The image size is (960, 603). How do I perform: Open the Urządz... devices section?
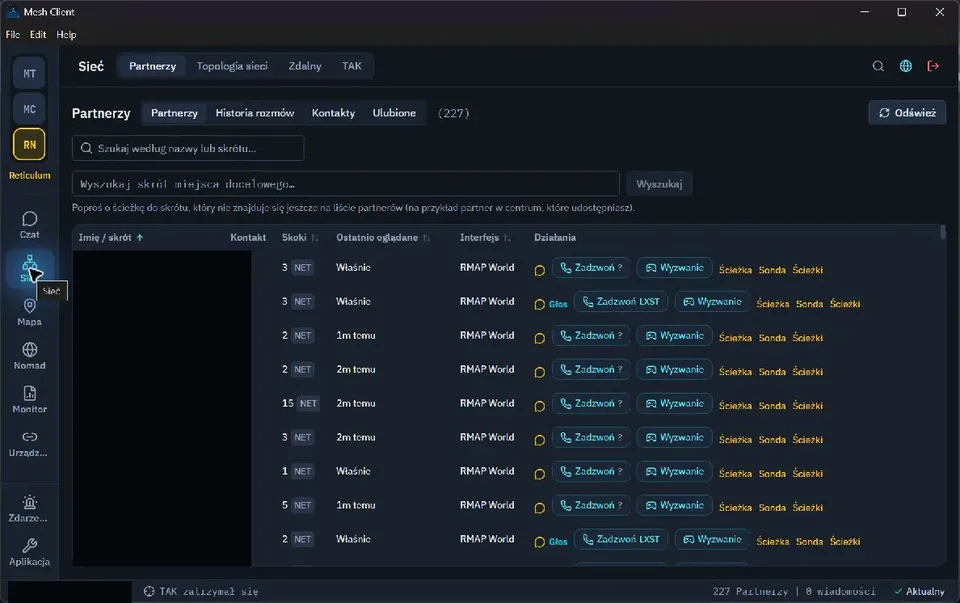[x=29, y=444]
